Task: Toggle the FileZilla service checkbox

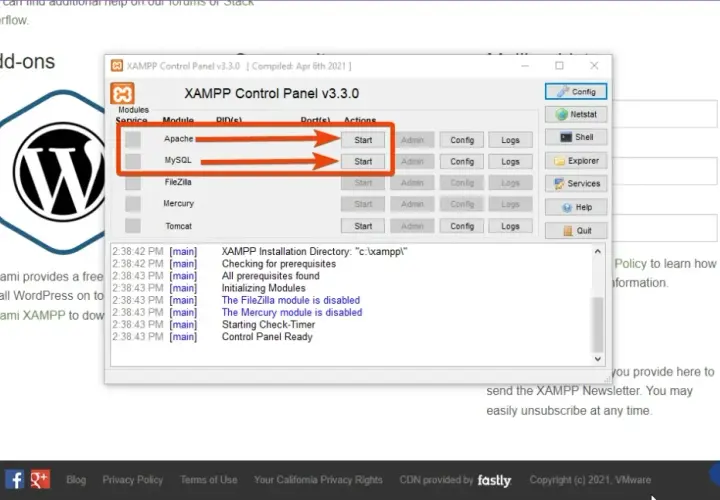Action: click(x=133, y=182)
